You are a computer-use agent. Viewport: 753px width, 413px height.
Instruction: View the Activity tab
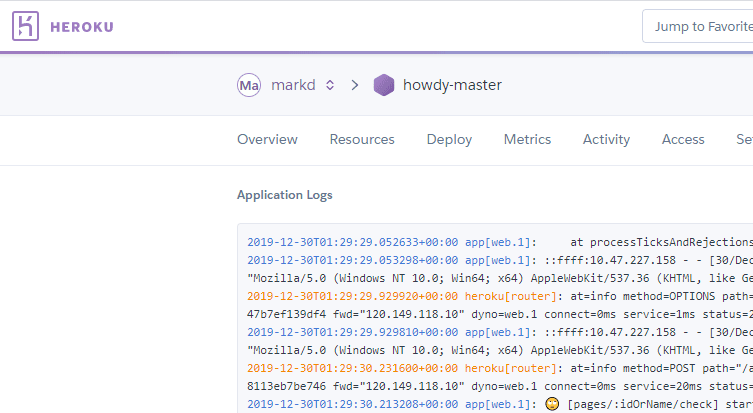click(x=606, y=140)
